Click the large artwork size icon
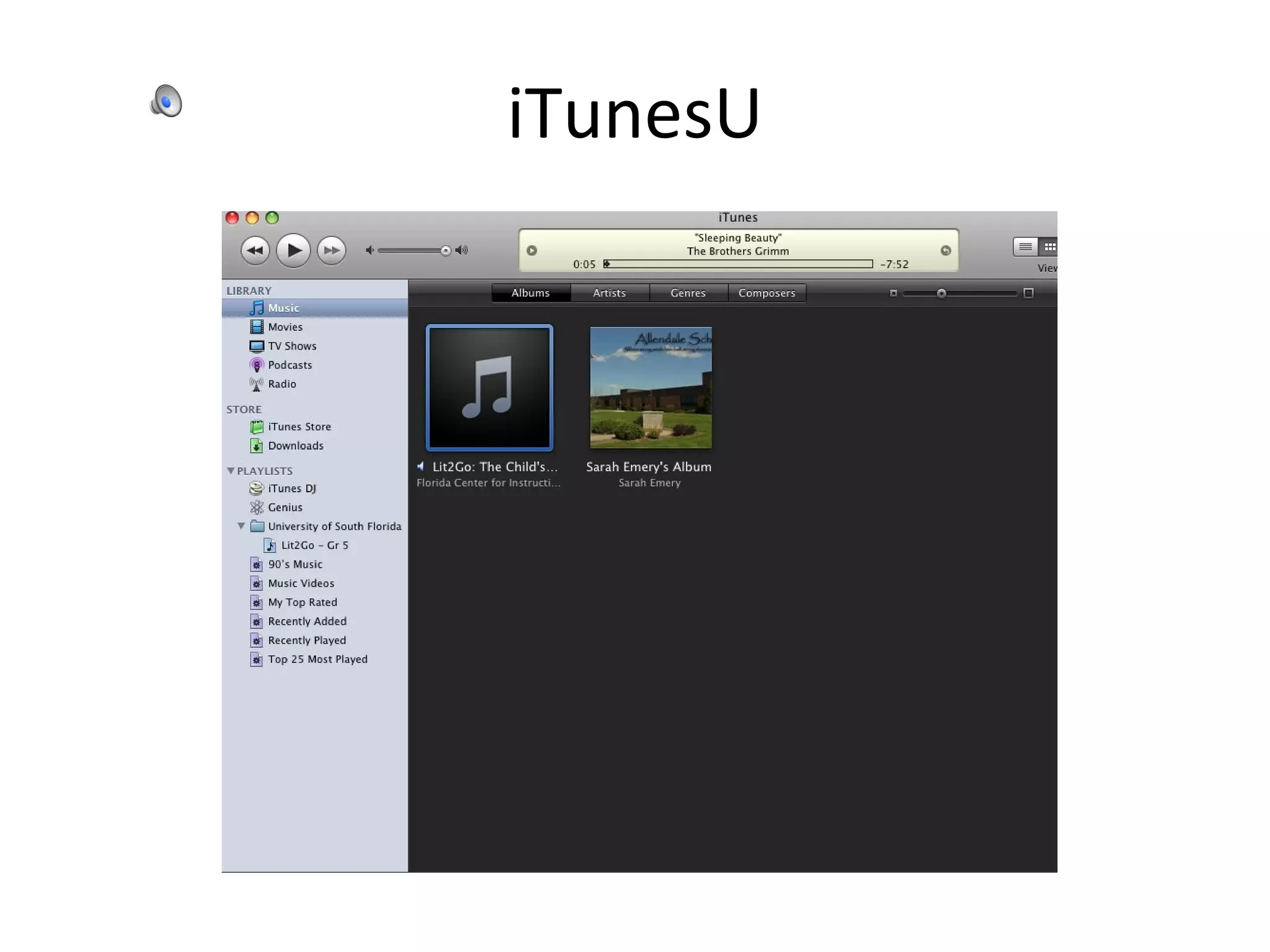 pyautogui.click(x=1028, y=293)
